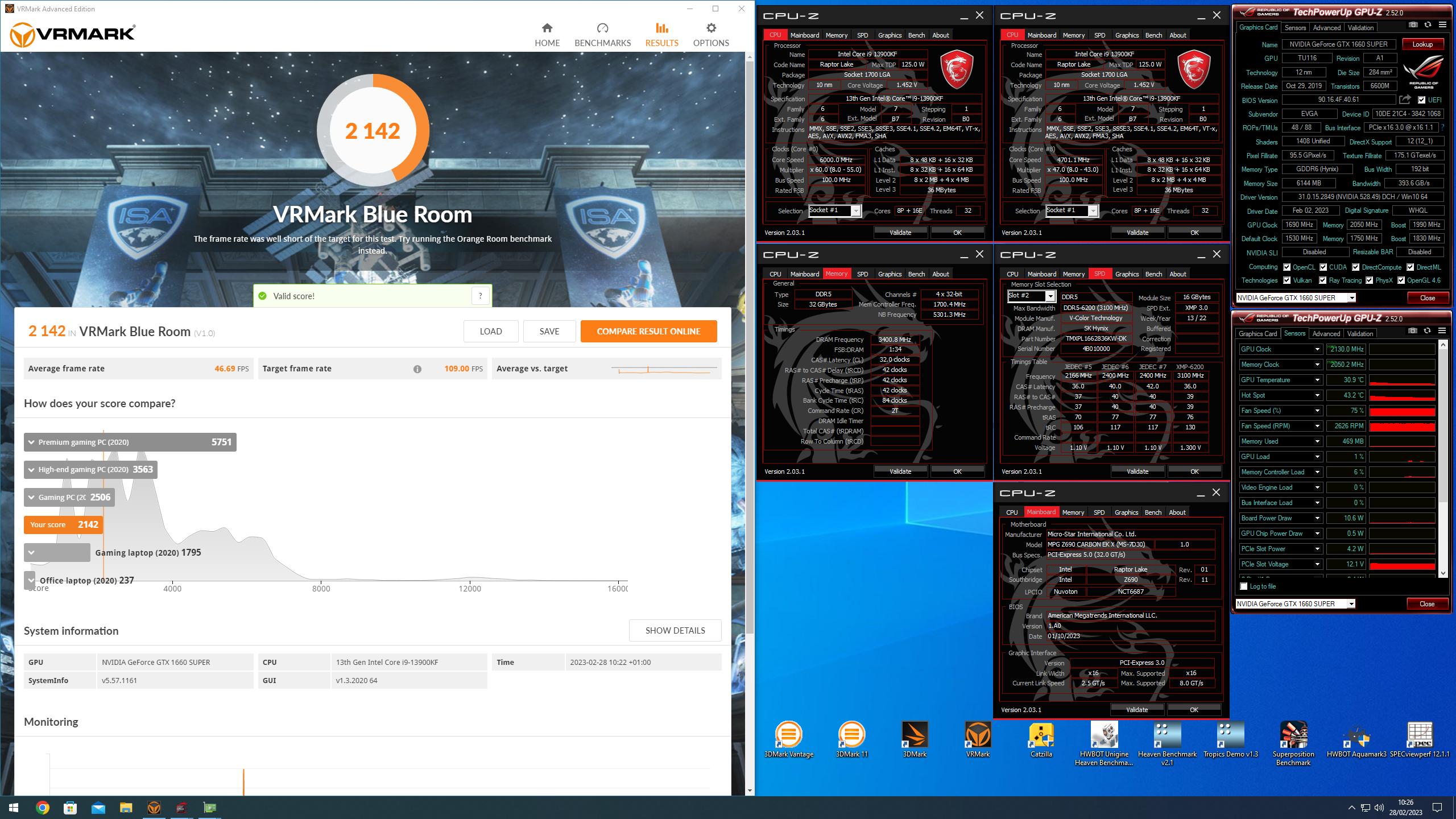Viewport: 1456px width, 819px height.
Task: Open Validation tab in GPU-Z Sensors window
Action: tap(1360, 334)
